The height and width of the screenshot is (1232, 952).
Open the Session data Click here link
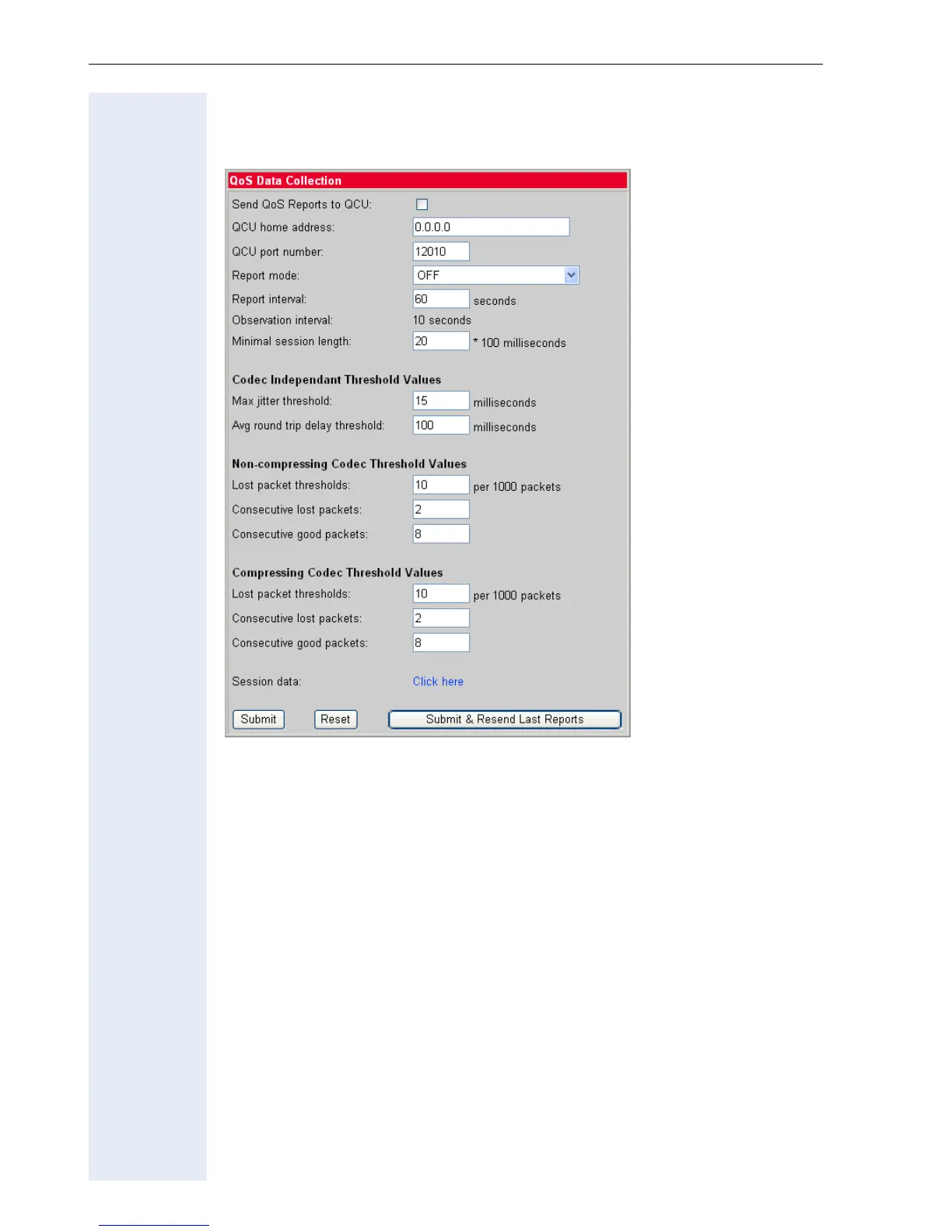coord(438,681)
